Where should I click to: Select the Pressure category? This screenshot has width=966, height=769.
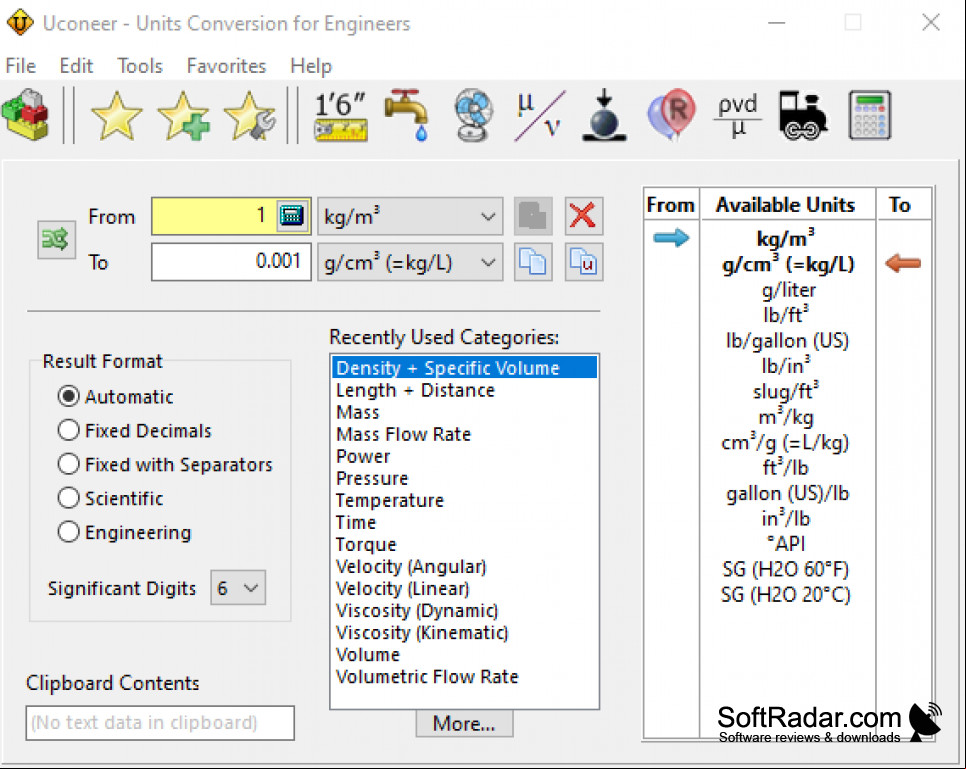[465, 479]
